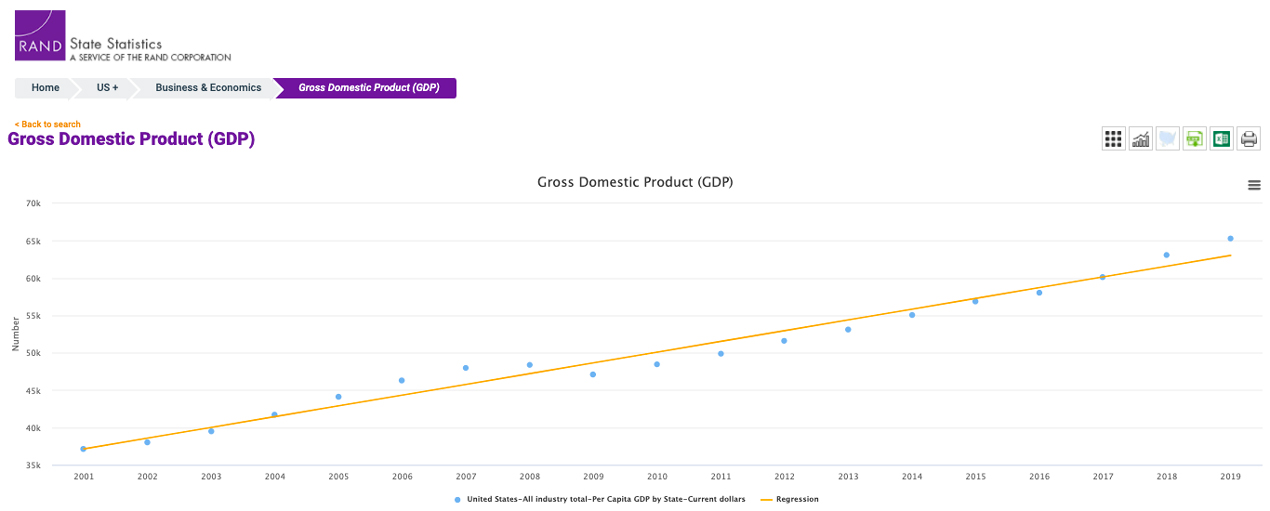Select Gross Domestic Product (GDP) breadcrumb tab
Image resolution: width=1270 pixels, height=511 pixels.
point(368,88)
